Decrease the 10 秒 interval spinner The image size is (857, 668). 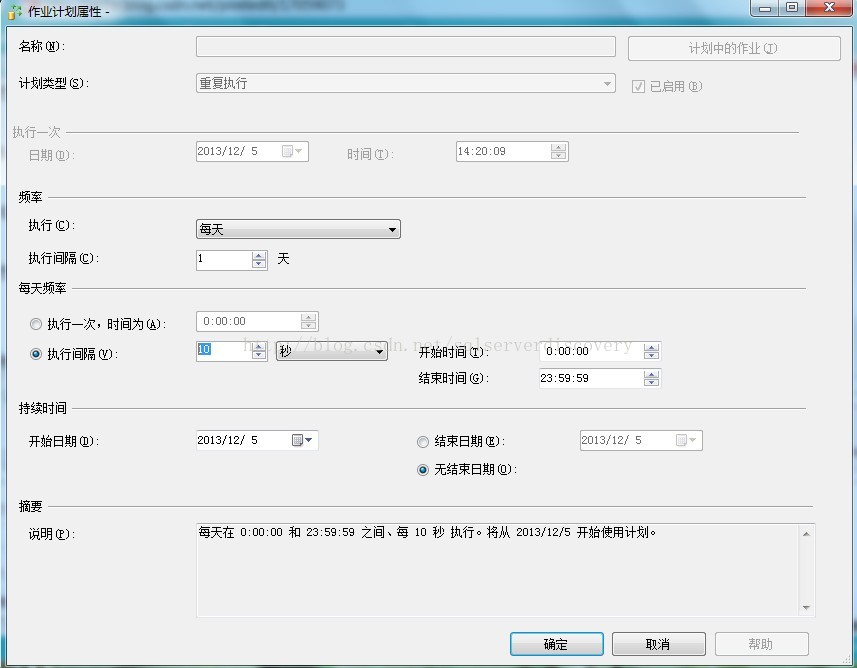point(259,355)
